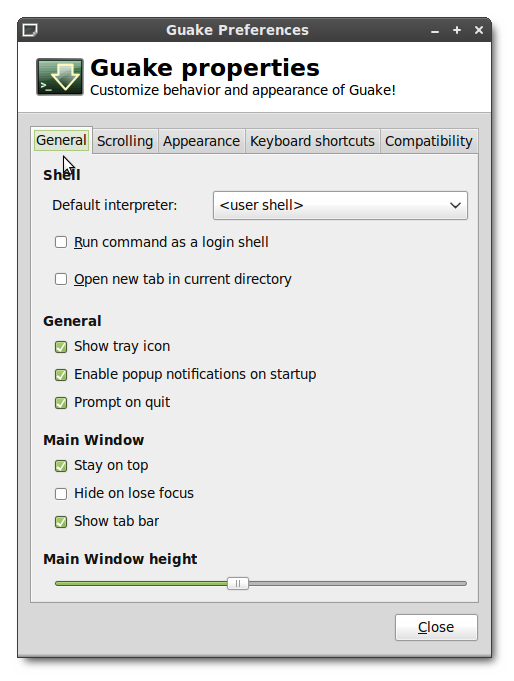Screen dimensions: 514x681
Task: Click the Main Window height slider handle
Action: [238, 583]
